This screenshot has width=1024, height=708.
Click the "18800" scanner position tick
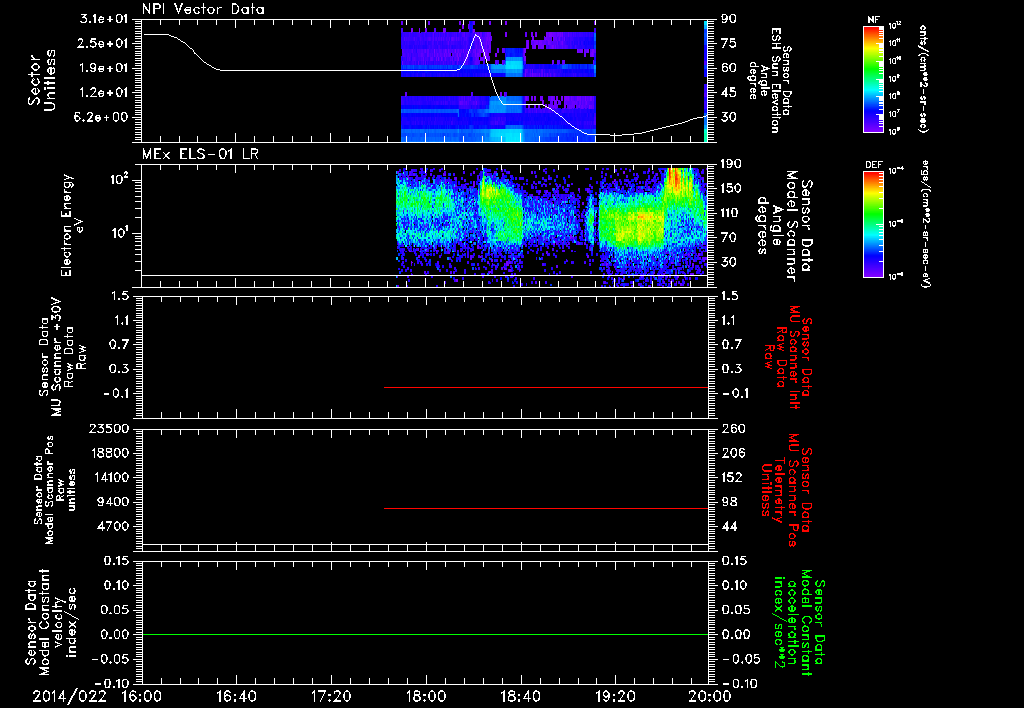pyautogui.click(x=110, y=453)
